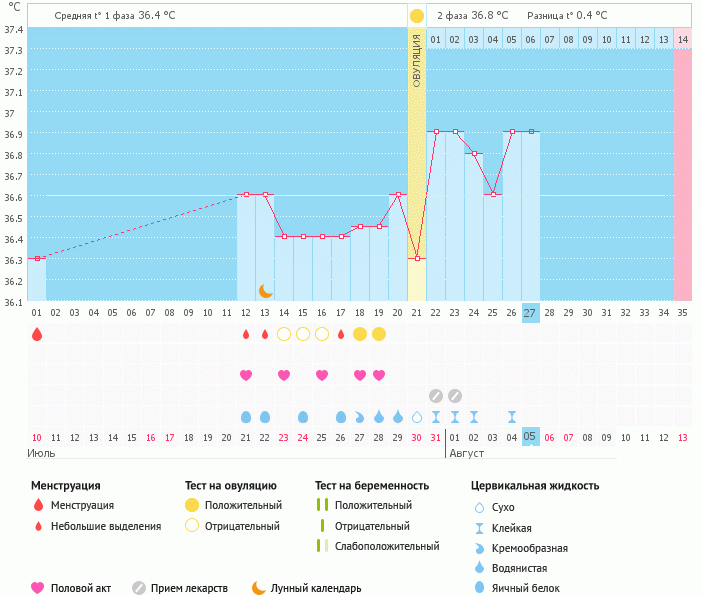Click the negative ovulation test on day 14
701x595 pixels.
(284, 334)
